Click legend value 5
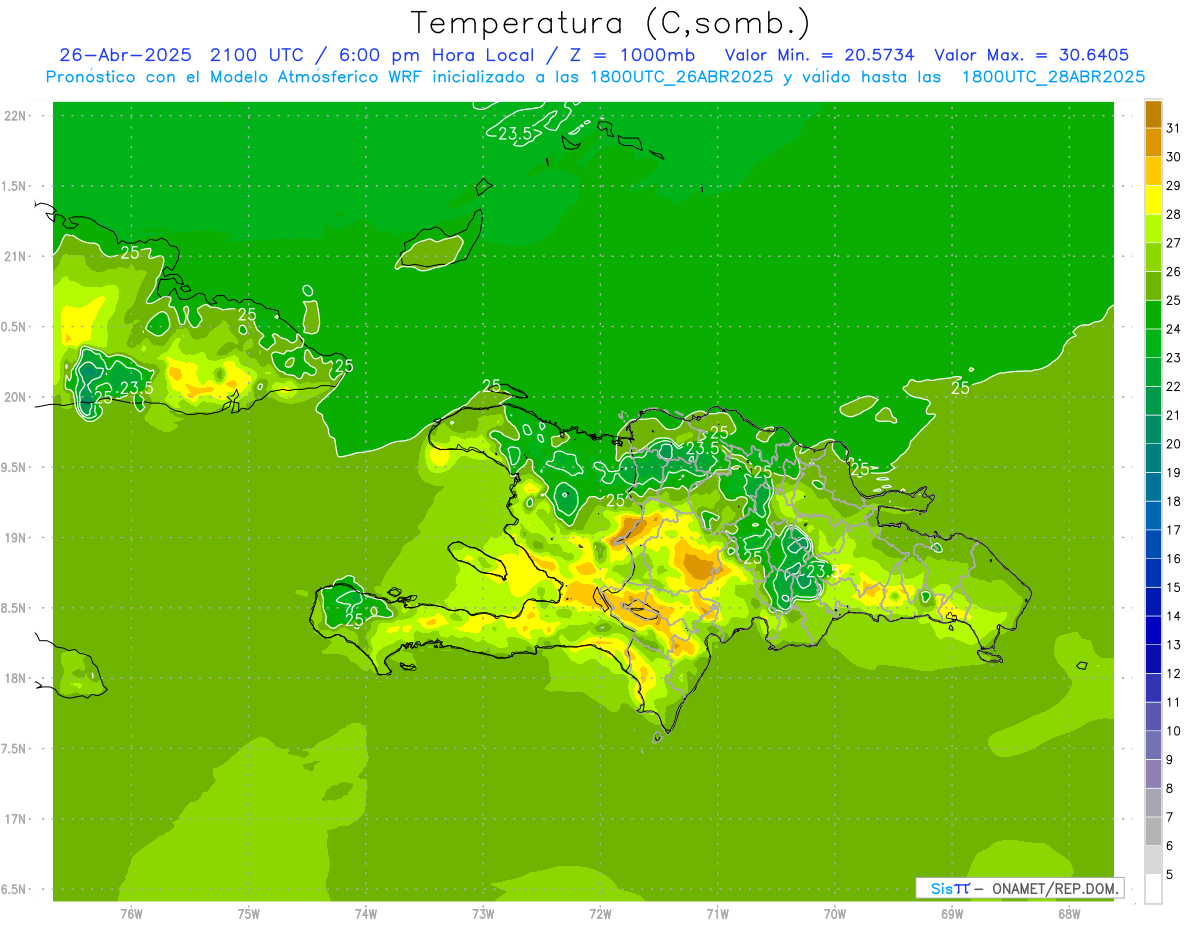Screen dimensions: 1200x927 coord(1170,875)
